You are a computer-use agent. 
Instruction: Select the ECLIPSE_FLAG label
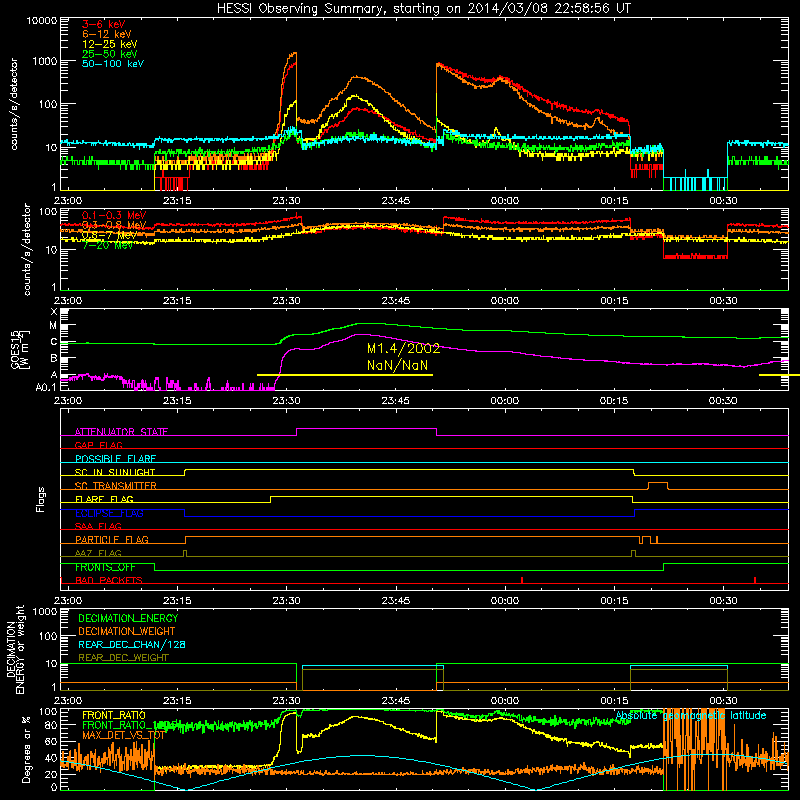pyautogui.click(x=109, y=513)
